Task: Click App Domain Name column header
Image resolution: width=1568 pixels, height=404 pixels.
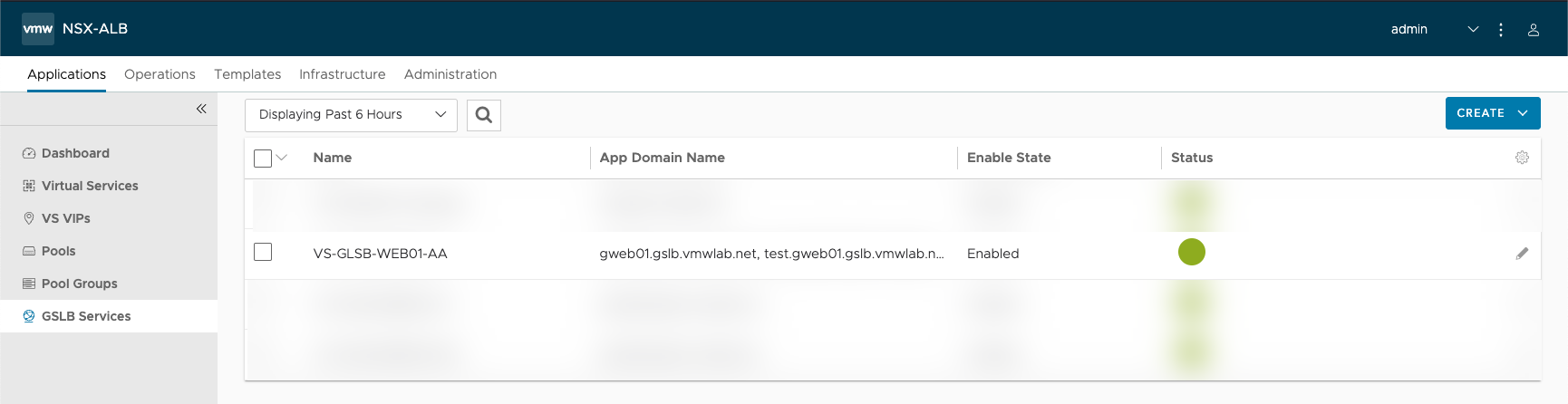Action: 663,158
